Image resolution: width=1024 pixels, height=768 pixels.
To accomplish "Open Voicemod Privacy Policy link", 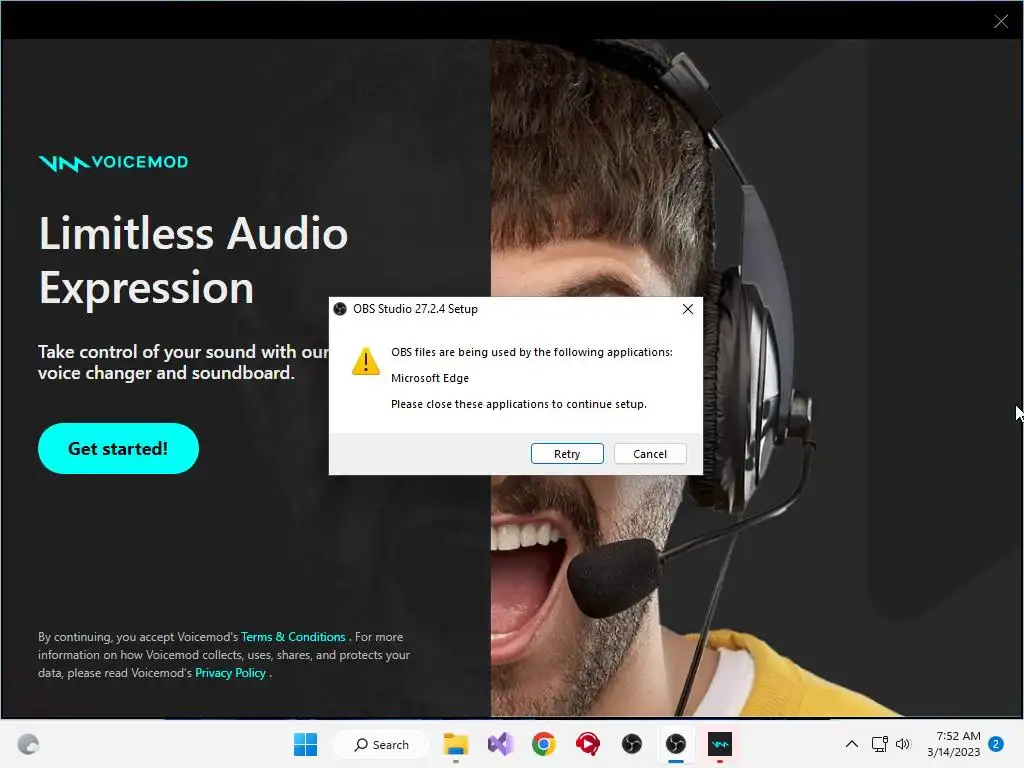I will click(x=231, y=673).
